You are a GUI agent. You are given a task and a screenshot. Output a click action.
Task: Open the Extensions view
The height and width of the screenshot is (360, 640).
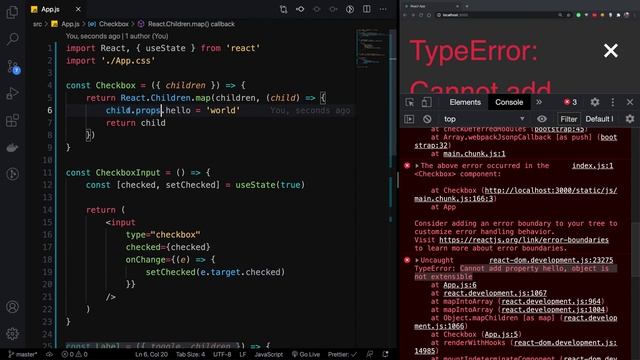pos(12,120)
